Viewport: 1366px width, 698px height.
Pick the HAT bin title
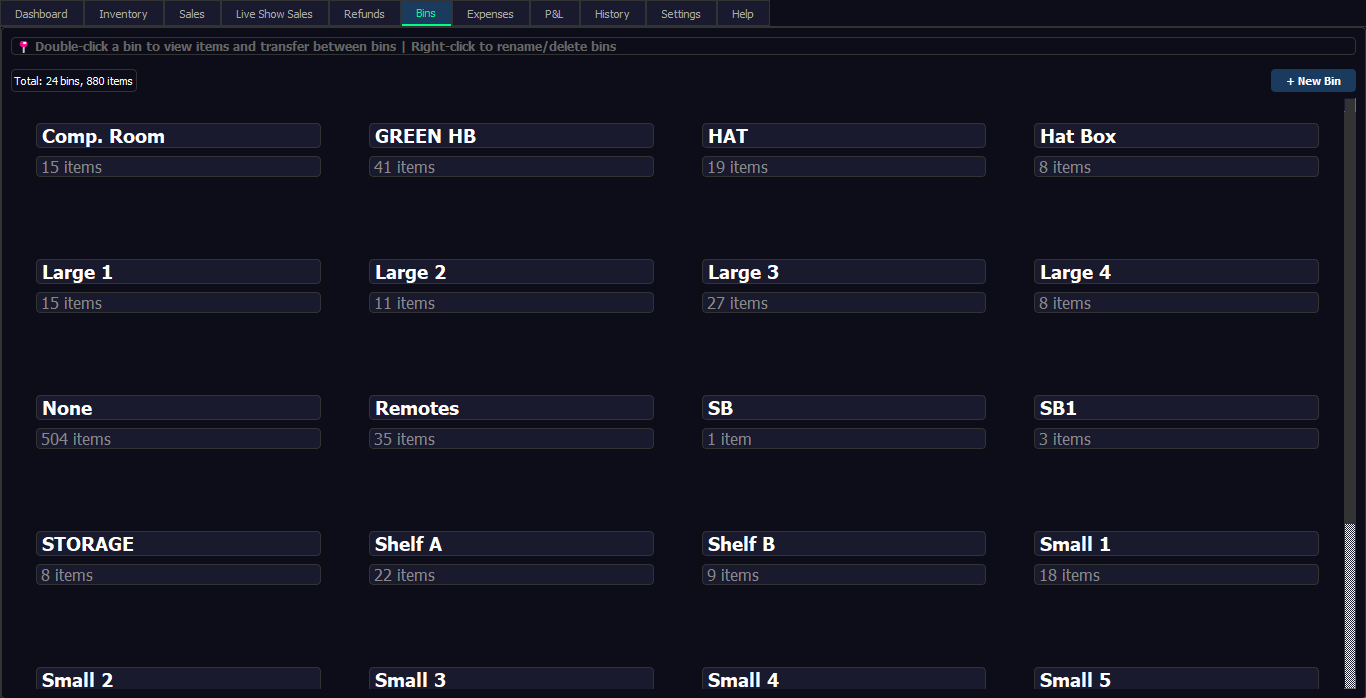coord(844,136)
